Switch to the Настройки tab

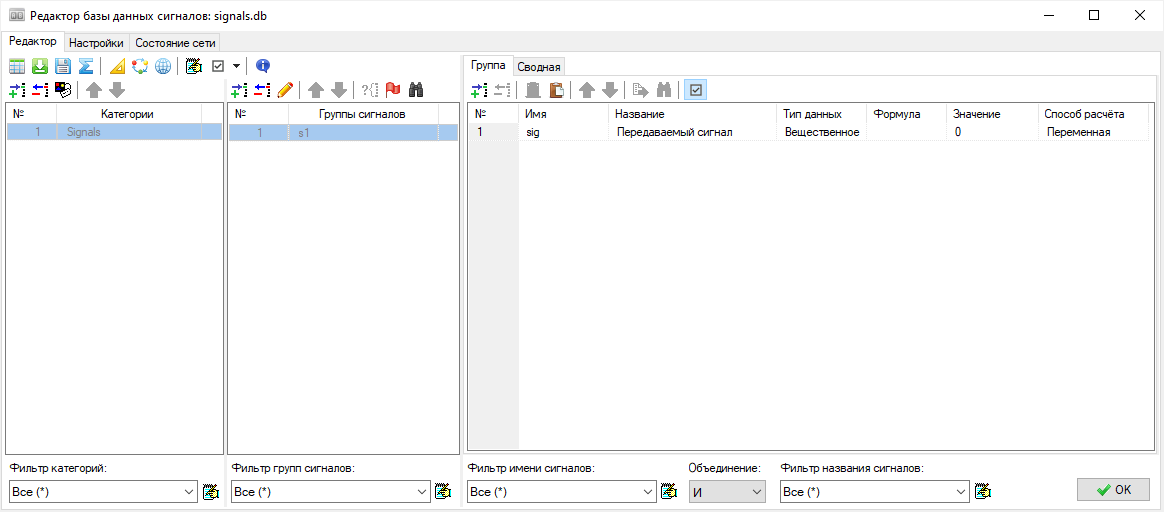pos(96,43)
